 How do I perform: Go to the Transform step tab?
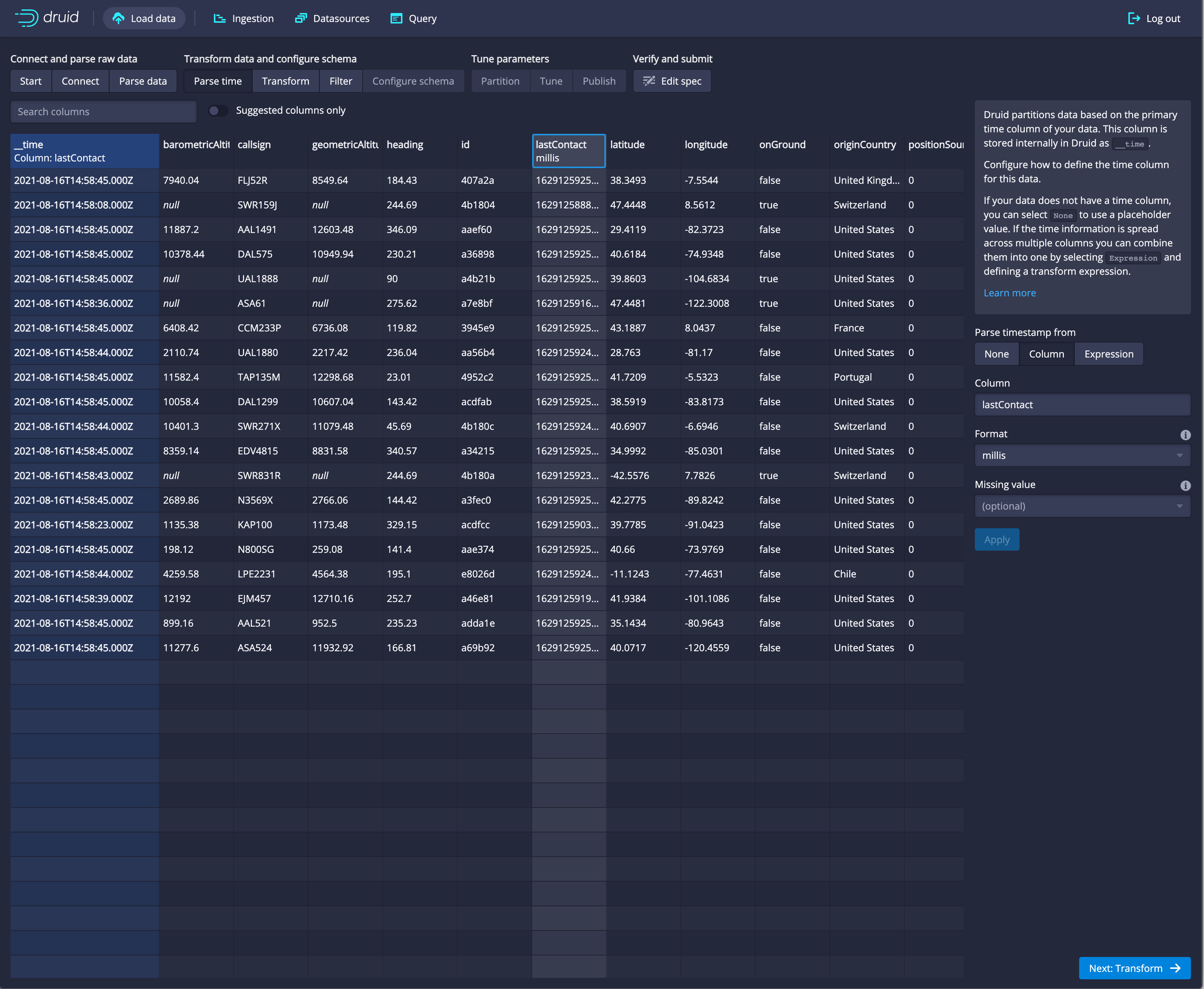click(286, 81)
